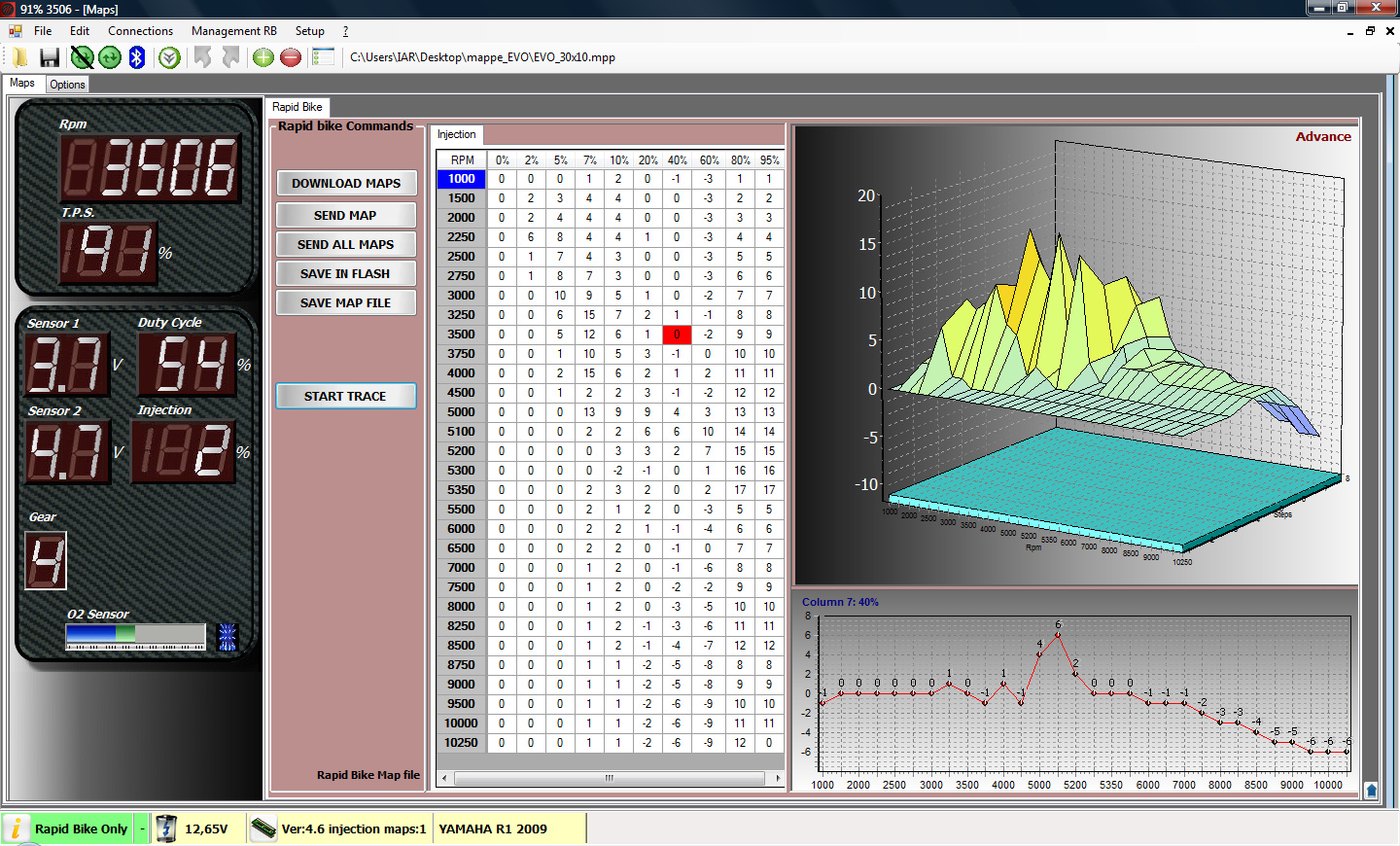Viewport: 1400px width, 846px height.
Task: Click the floppy disk save icon
Action: (50, 57)
